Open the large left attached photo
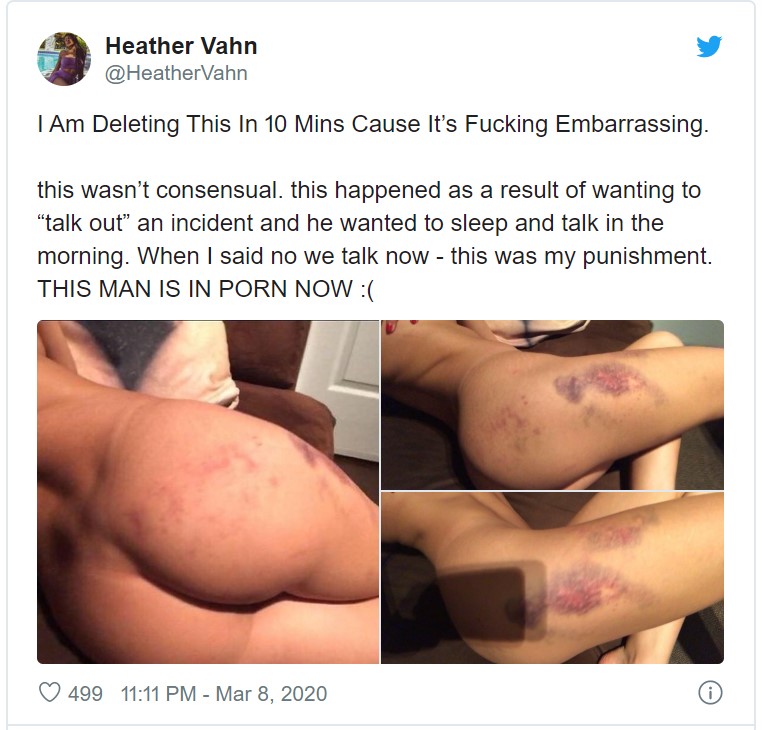The image size is (772, 730). [208, 492]
